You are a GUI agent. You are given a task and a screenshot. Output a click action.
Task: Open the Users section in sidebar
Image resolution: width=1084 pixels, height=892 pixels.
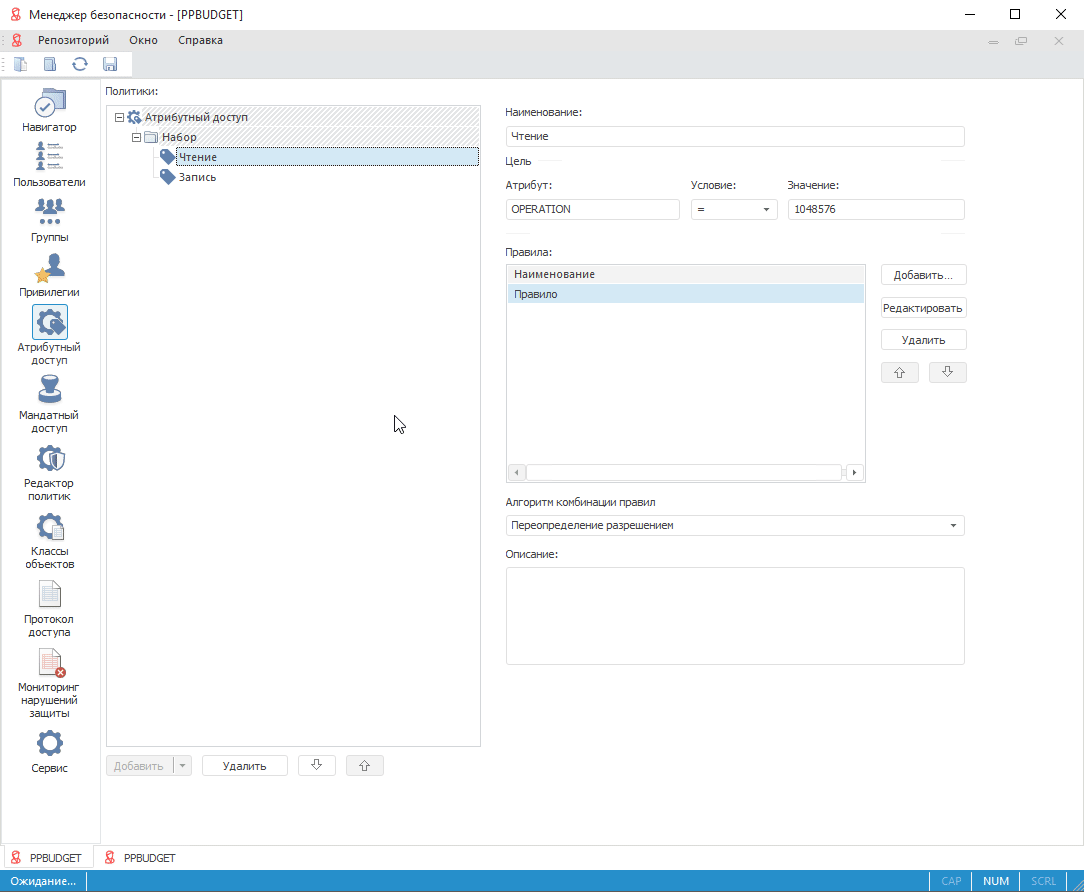pos(50,158)
